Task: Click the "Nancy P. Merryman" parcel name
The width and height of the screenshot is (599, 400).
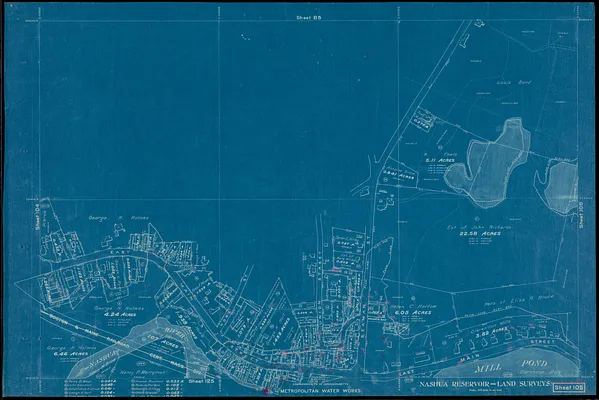Action: (142, 372)
